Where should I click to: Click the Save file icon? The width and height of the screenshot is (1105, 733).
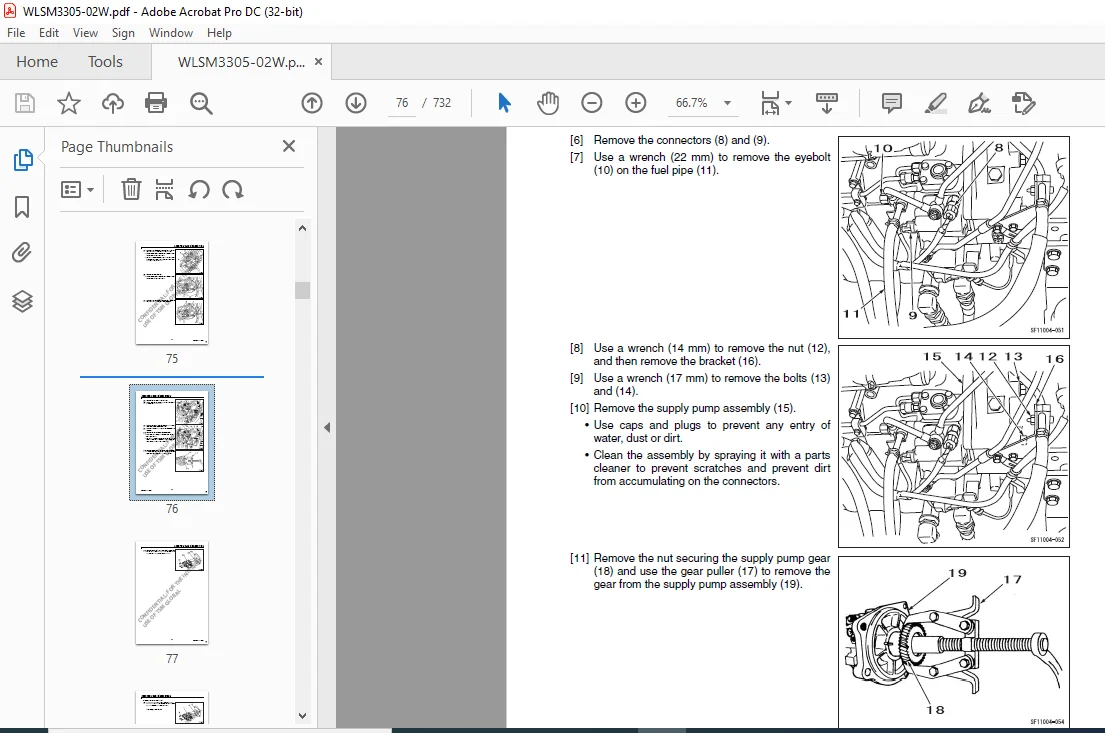25,103
